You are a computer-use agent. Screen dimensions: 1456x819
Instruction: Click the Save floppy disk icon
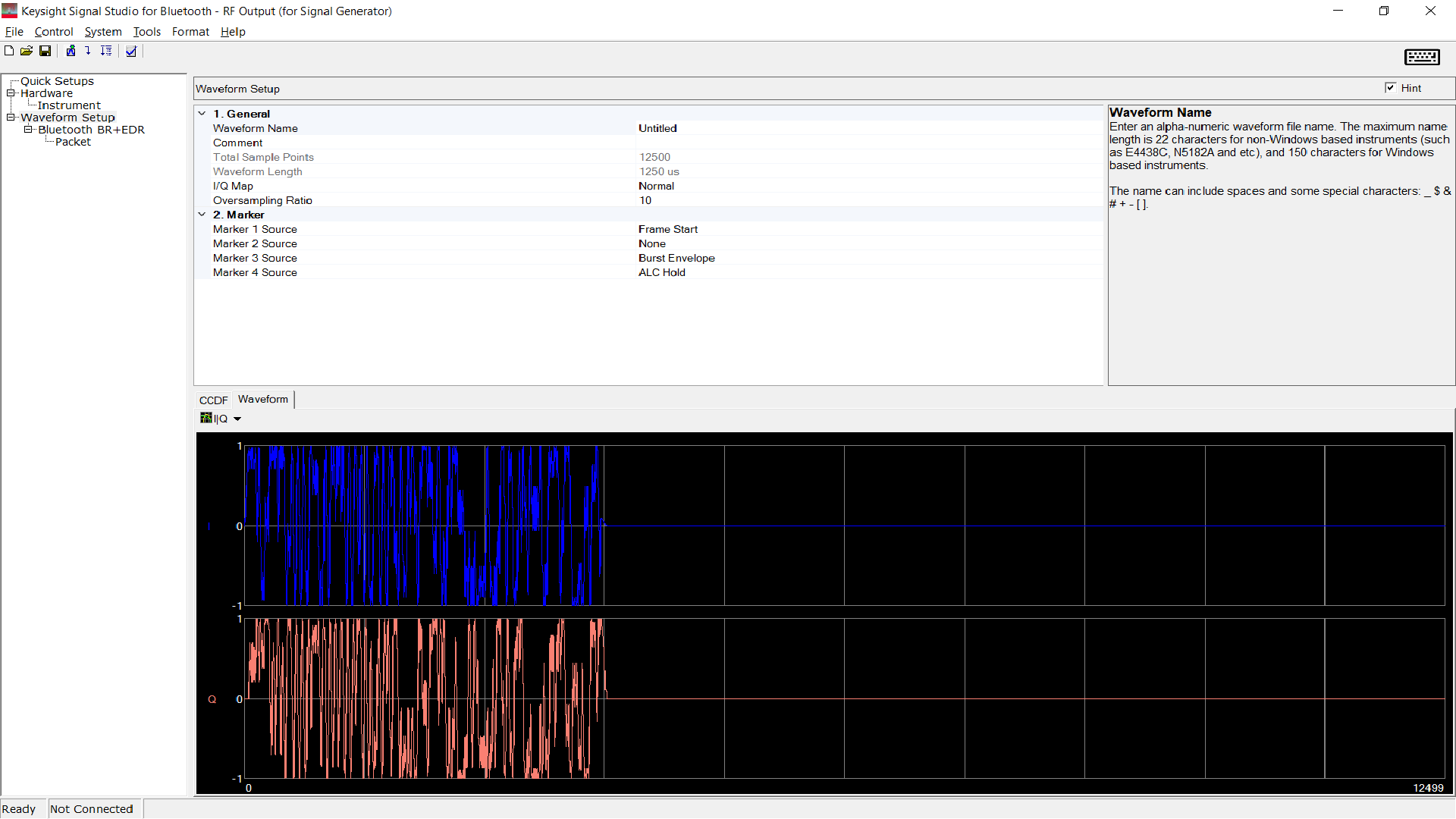pyautogui.click(x=45, y=51)
